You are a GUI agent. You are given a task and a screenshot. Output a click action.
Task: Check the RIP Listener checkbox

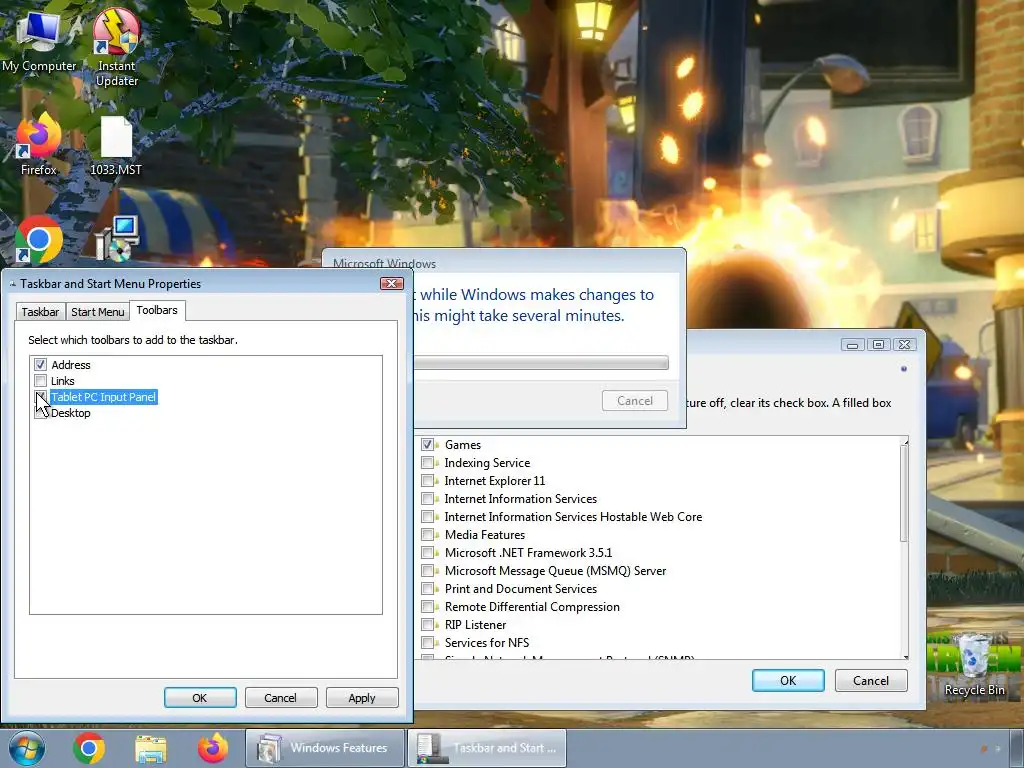pos(428,625)
